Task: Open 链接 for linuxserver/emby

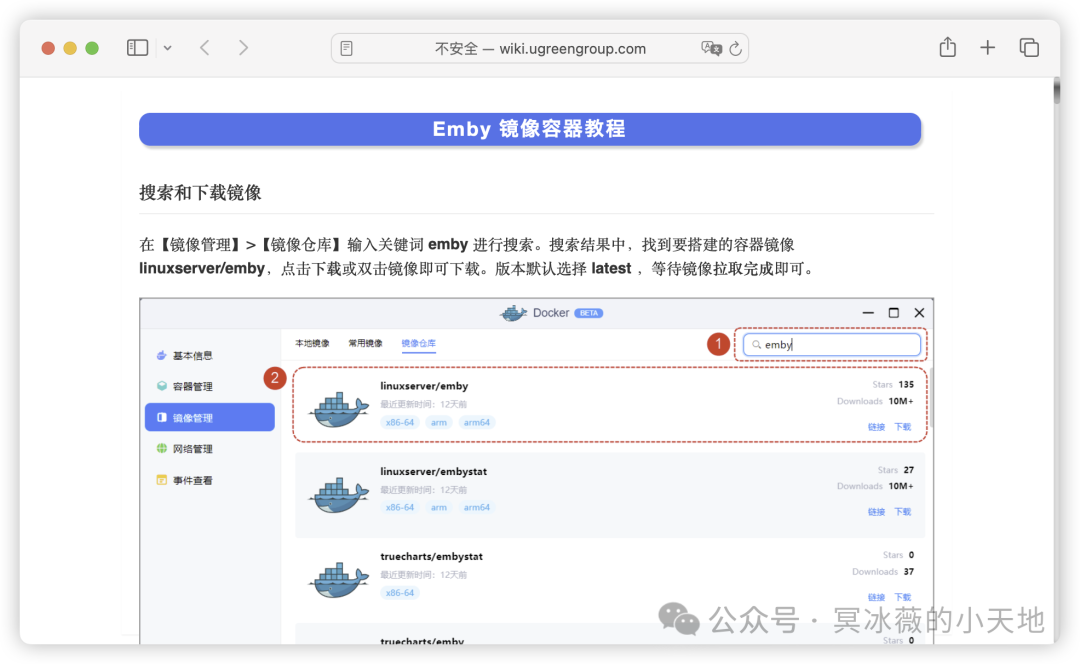Action: point(876,427)
